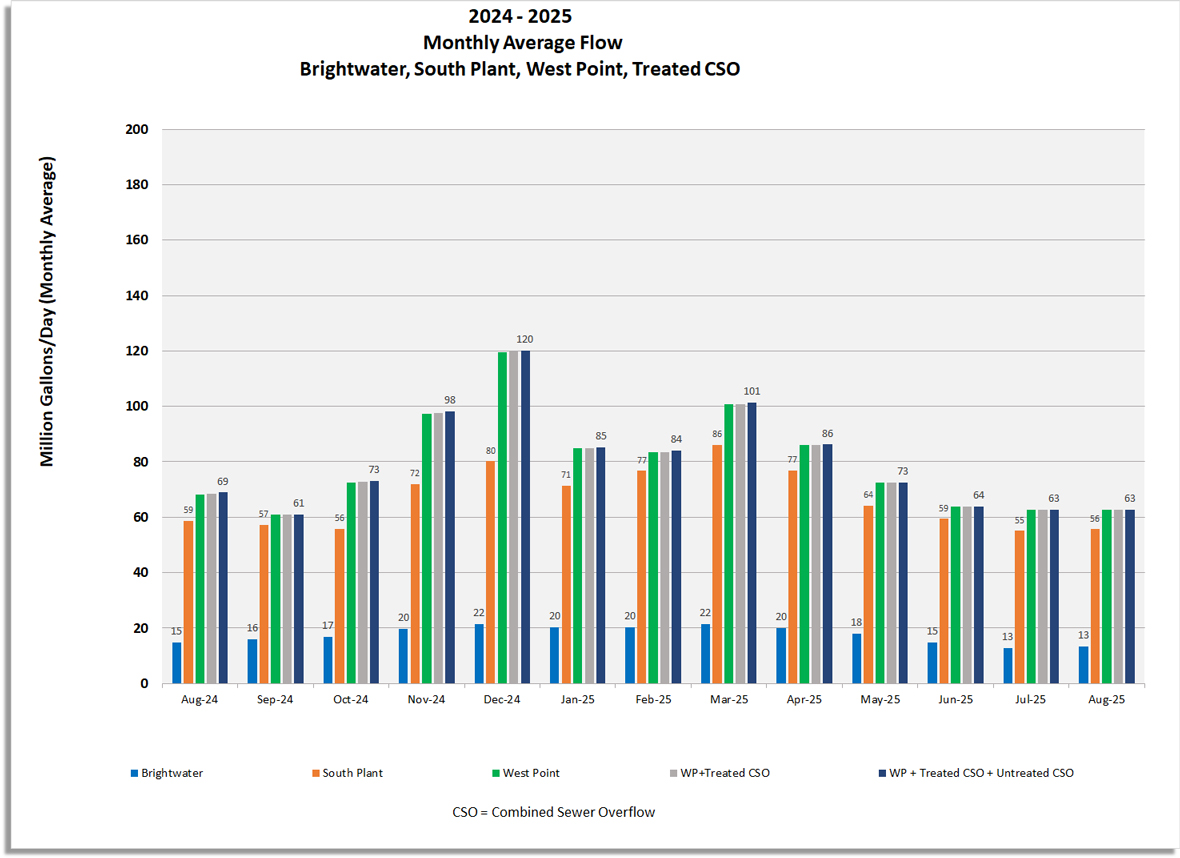Click the dark navy Untreated CSO legend swatch

point(879,773)
